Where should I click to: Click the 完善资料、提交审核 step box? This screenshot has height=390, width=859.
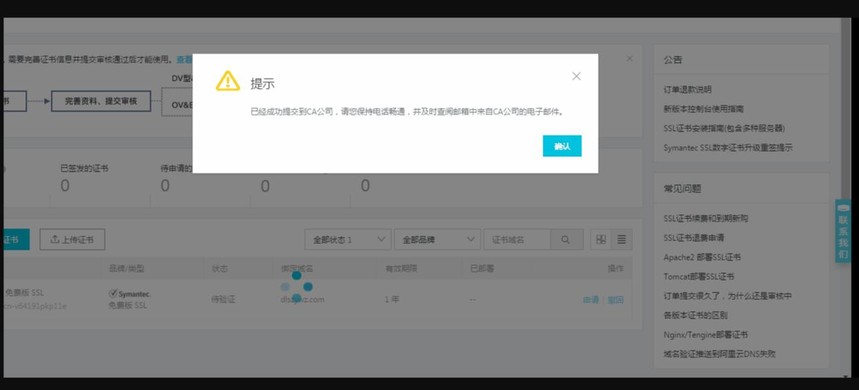pos(101,101)
